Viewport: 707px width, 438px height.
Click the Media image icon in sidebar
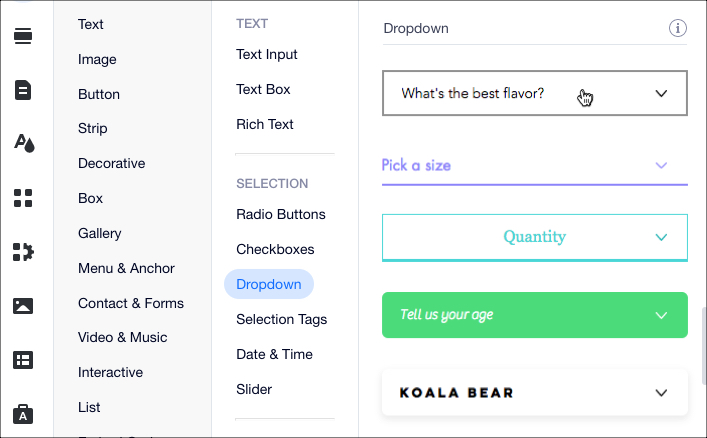click(23, 306)
